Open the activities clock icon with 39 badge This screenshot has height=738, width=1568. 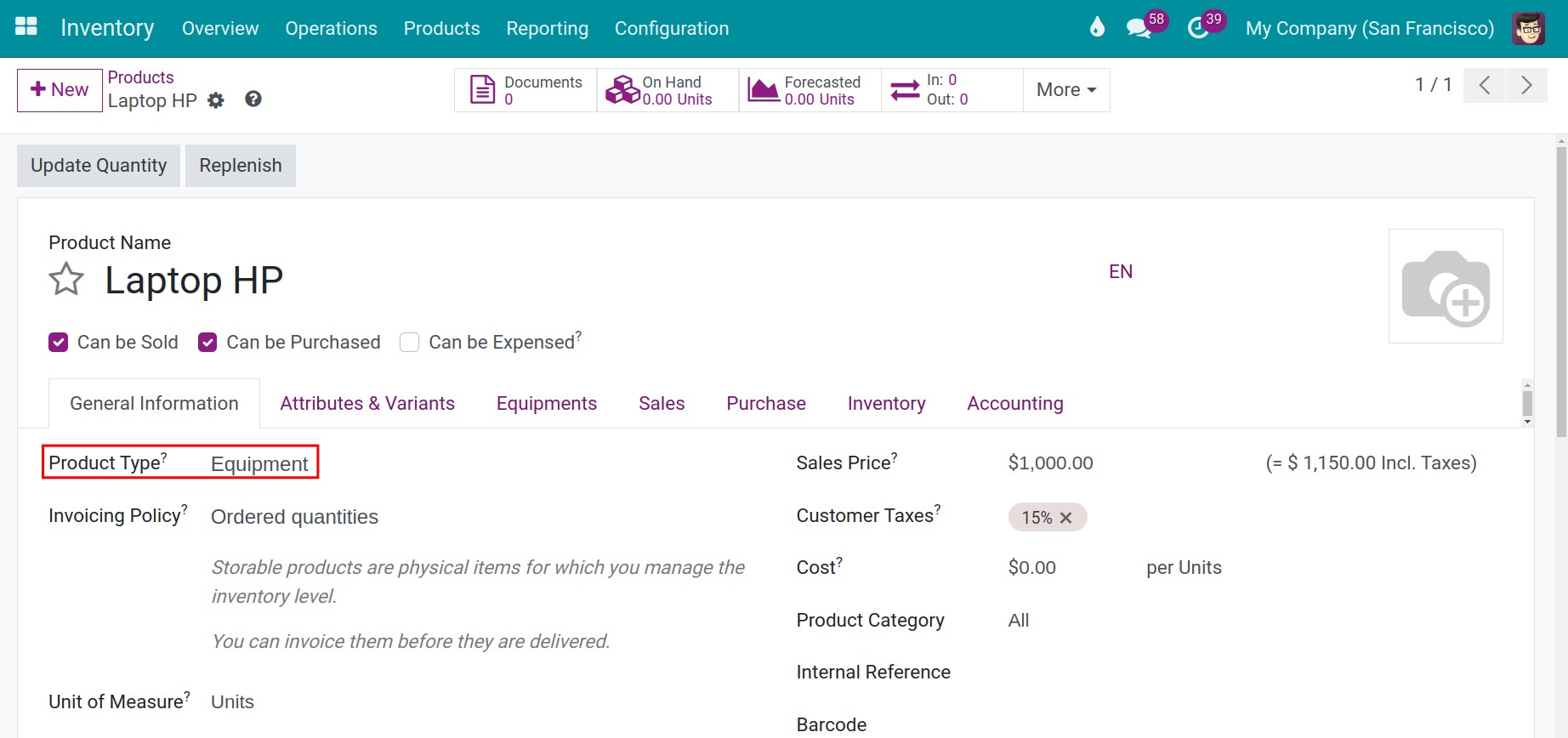point(1198,28)
